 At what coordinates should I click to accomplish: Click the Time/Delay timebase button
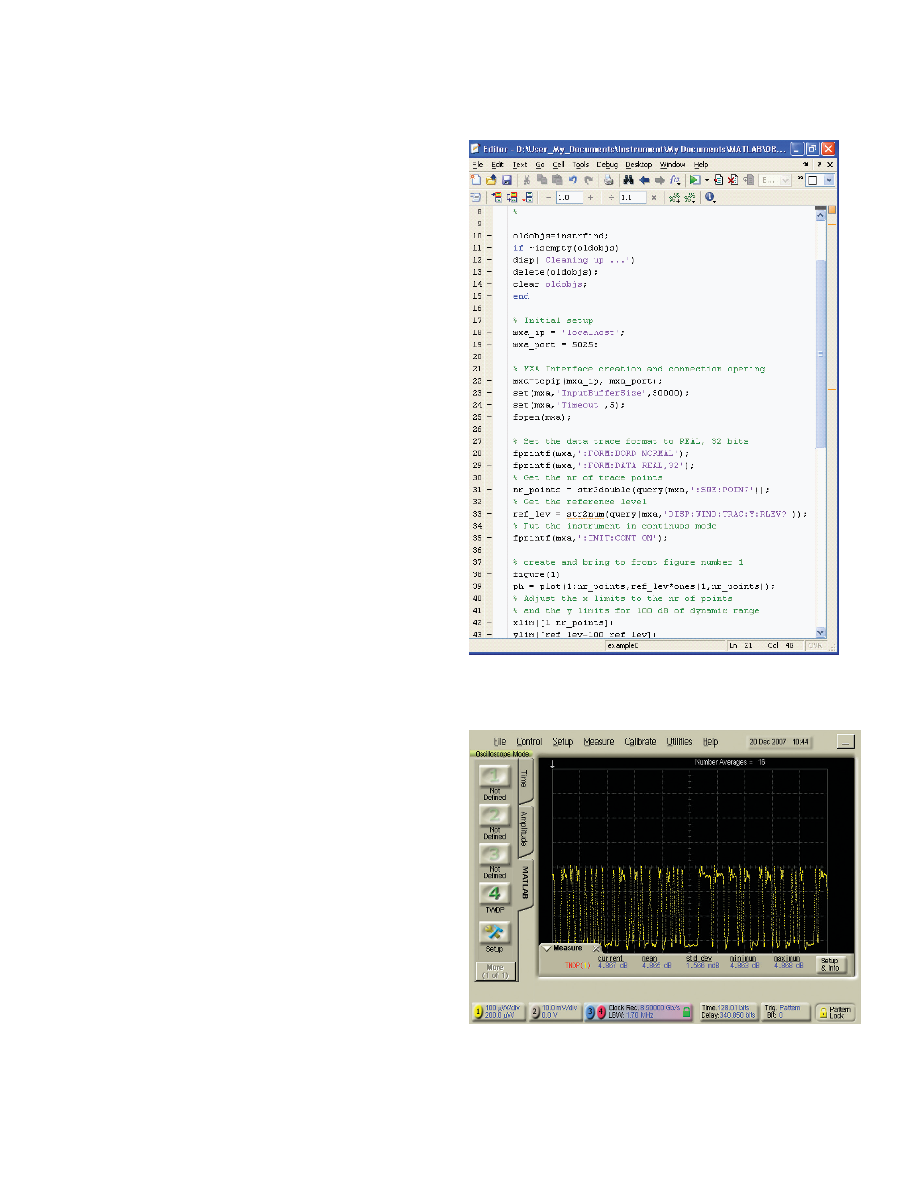(729, 1012)
